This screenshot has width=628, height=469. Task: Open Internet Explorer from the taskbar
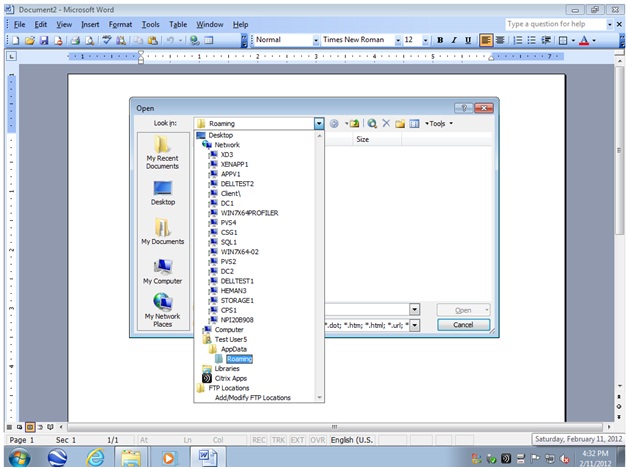pos(95,456)
